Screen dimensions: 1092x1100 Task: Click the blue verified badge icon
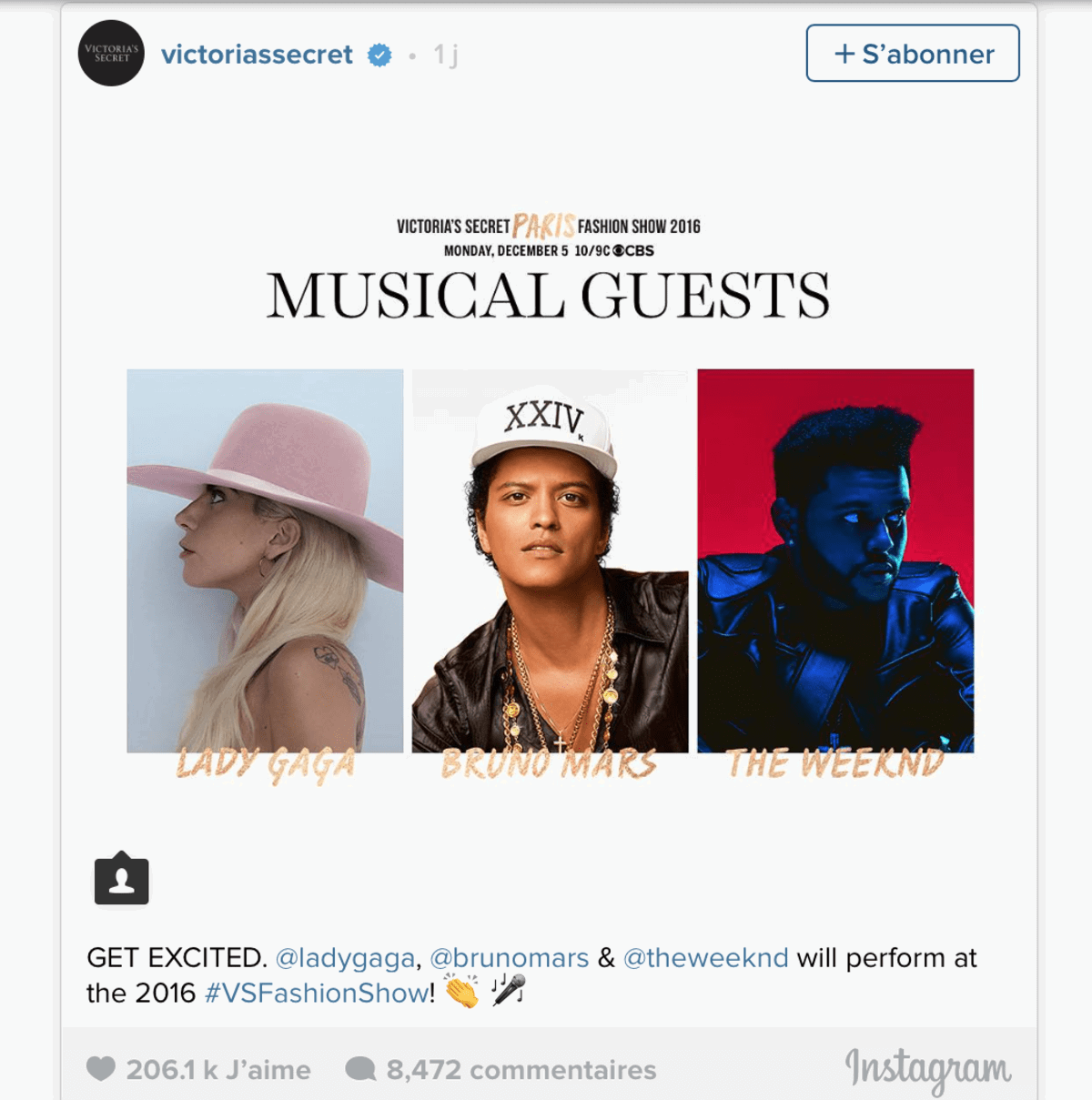click(x=379, y=56)
